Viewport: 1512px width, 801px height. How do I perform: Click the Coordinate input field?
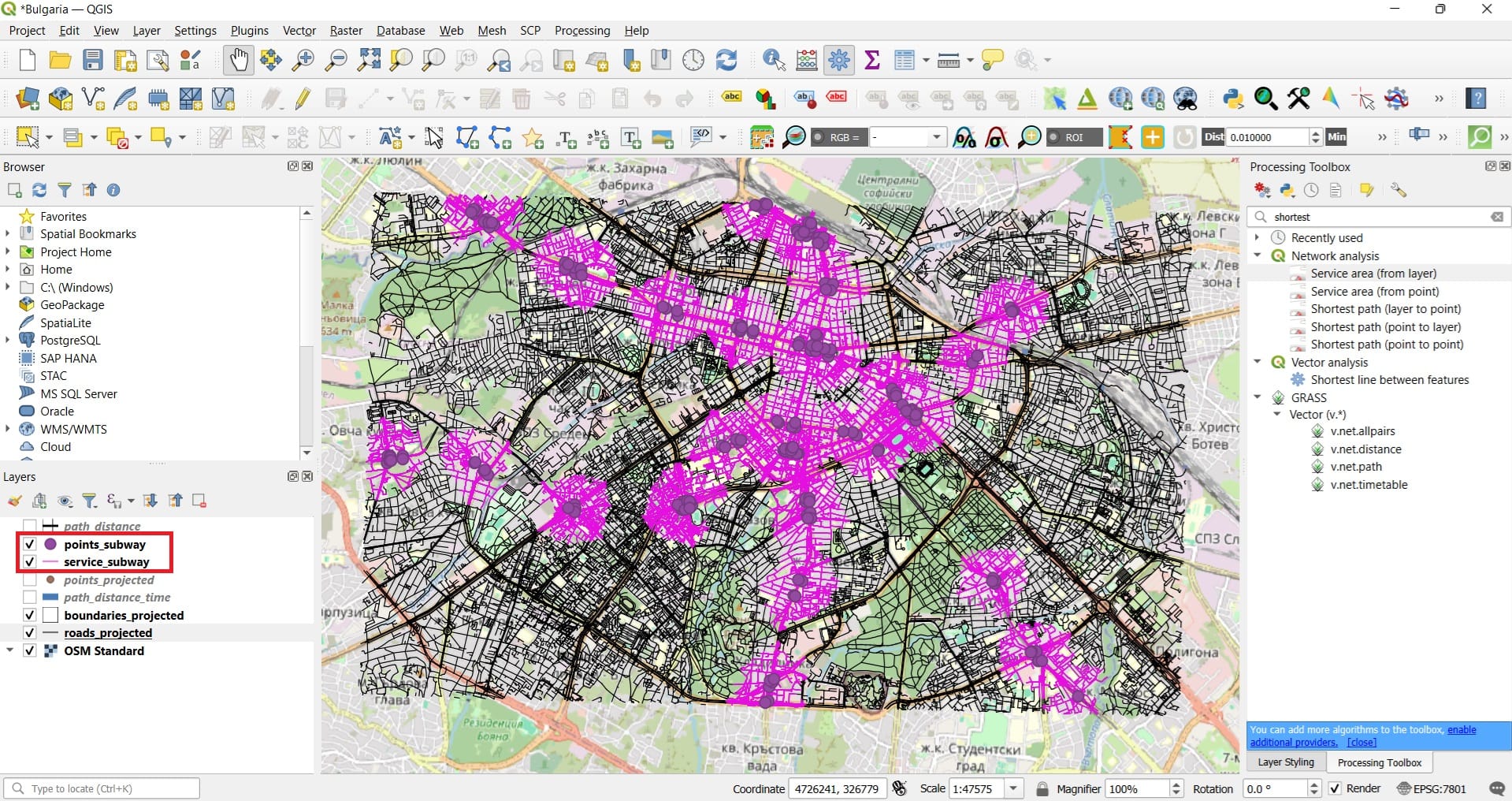tap(836, 788)
